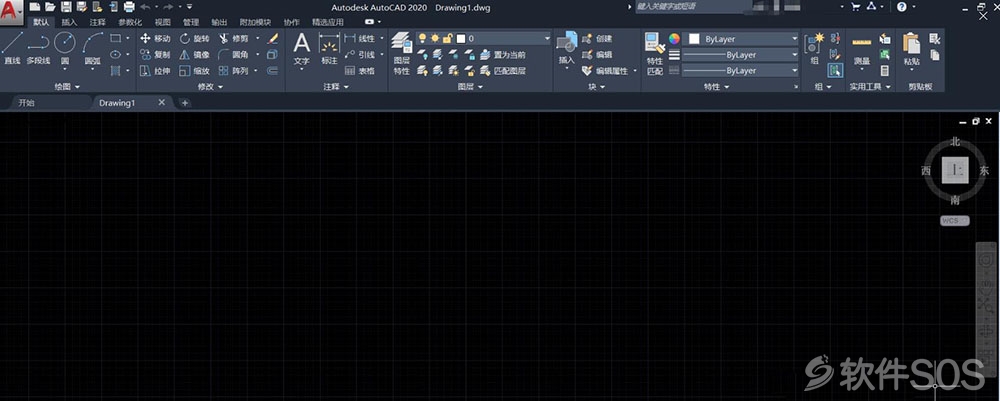Click the 拉伸 (Stretch) tool

click(x=155, y=71)
